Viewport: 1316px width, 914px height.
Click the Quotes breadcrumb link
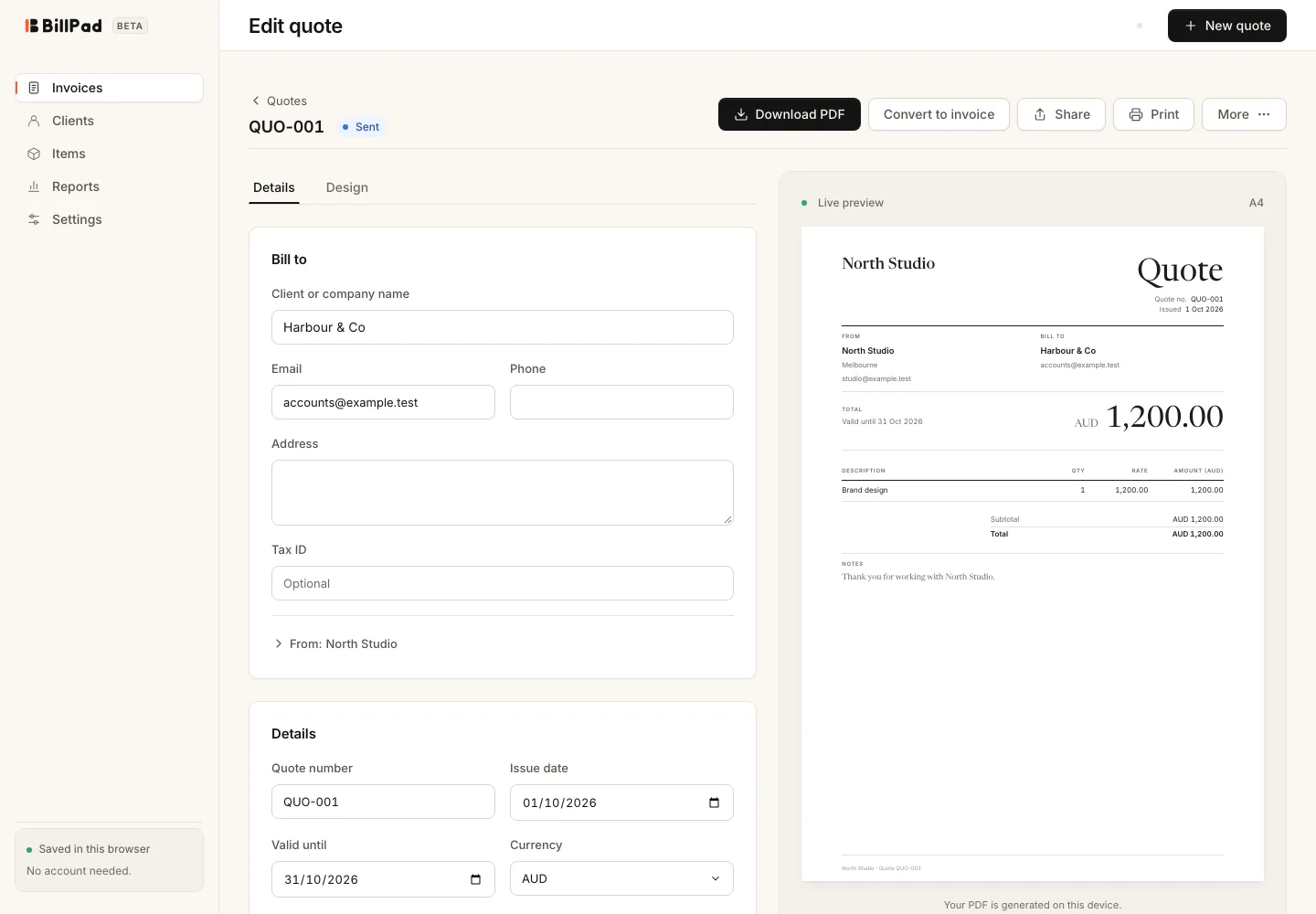click(287, 101)
